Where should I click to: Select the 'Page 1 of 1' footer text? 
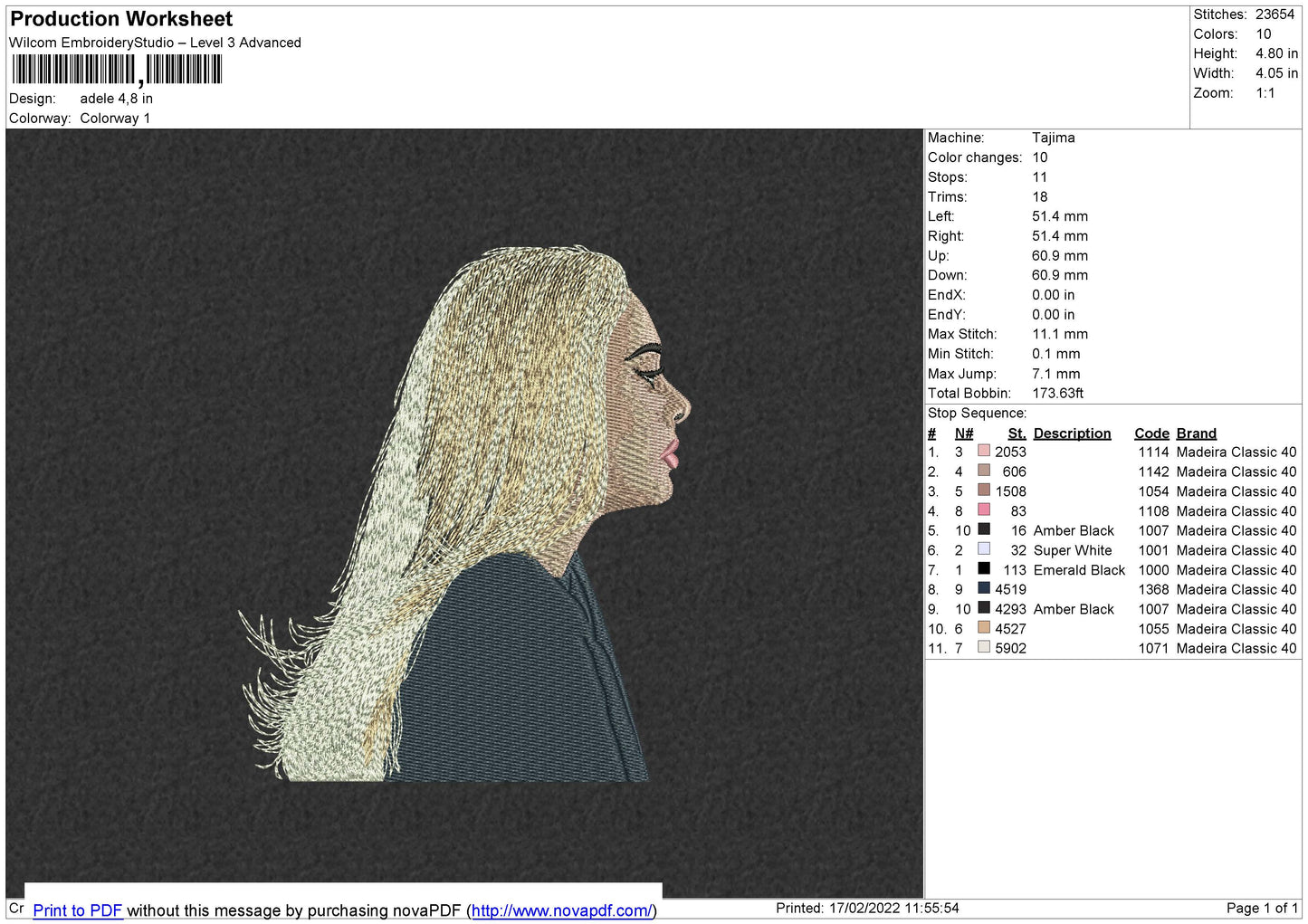tap(1262, 908)
